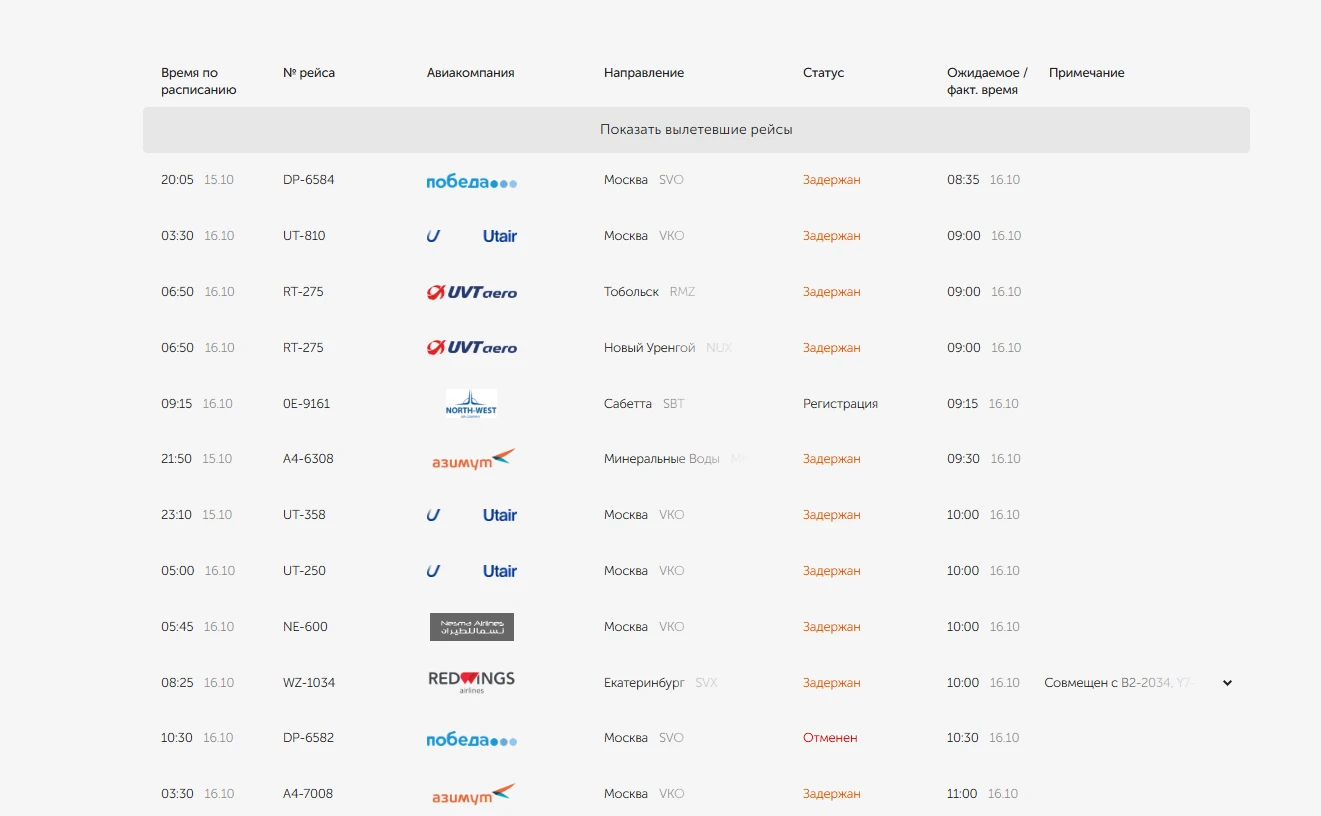Click the 'Екатеринбург' destination

click(x=644, y=683)
